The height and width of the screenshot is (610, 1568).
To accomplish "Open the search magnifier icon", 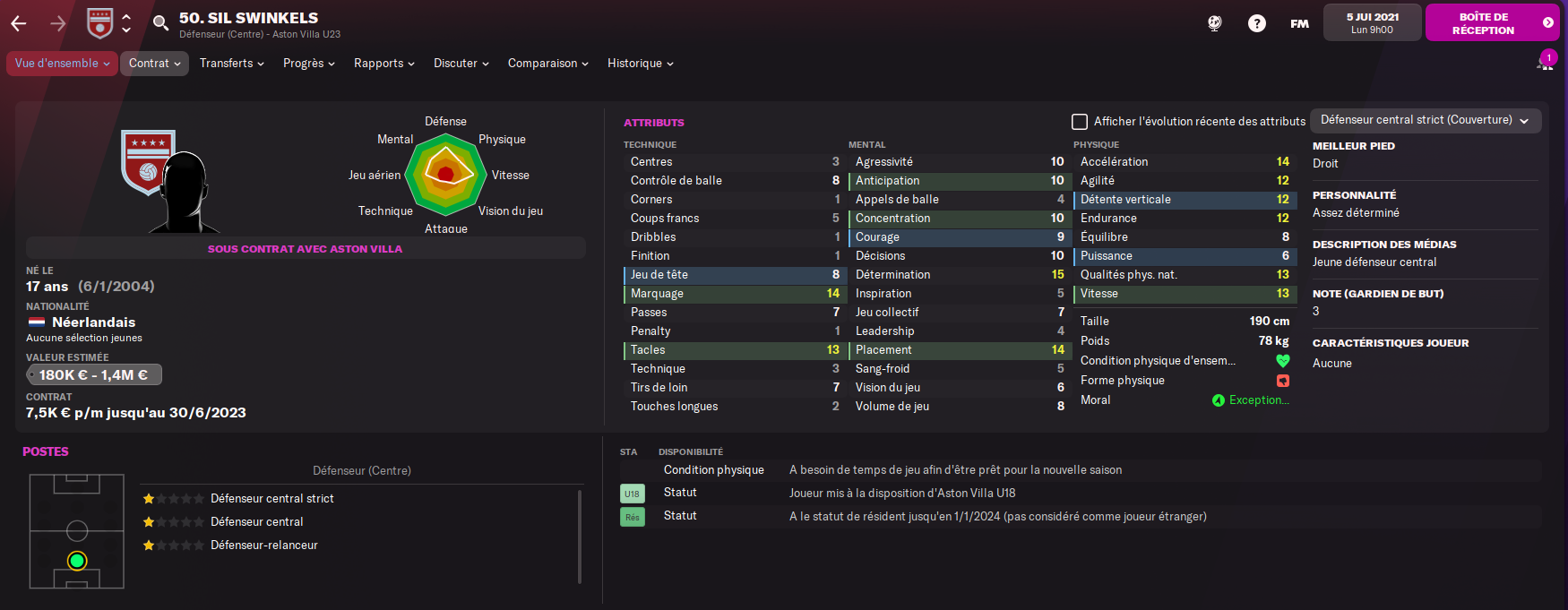I will [160, 23].
